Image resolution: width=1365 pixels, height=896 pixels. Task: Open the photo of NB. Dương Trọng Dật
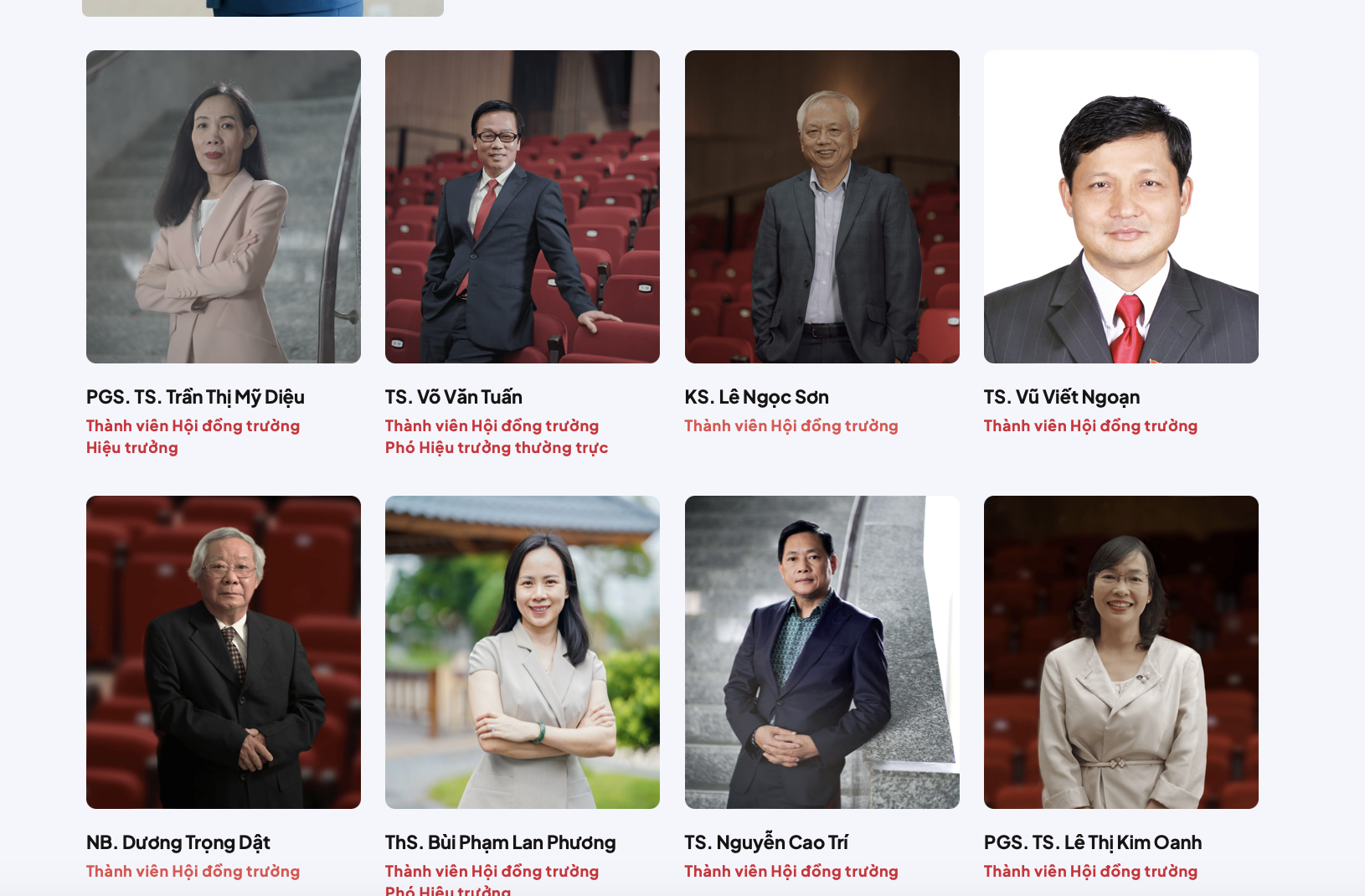pyautogui.click(x=224, y=652)
